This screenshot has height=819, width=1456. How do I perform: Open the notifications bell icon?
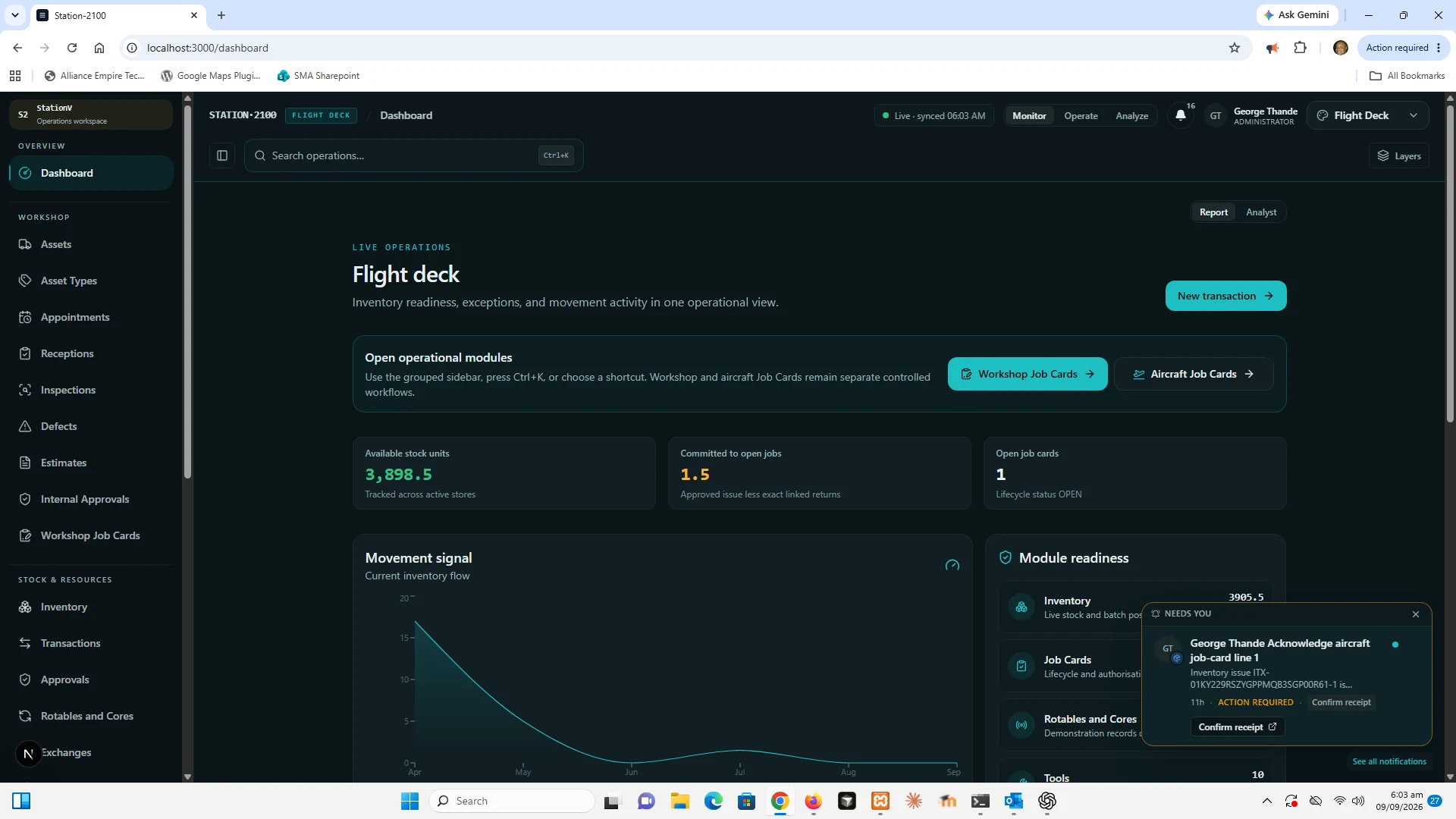[x=1181, y=115]
